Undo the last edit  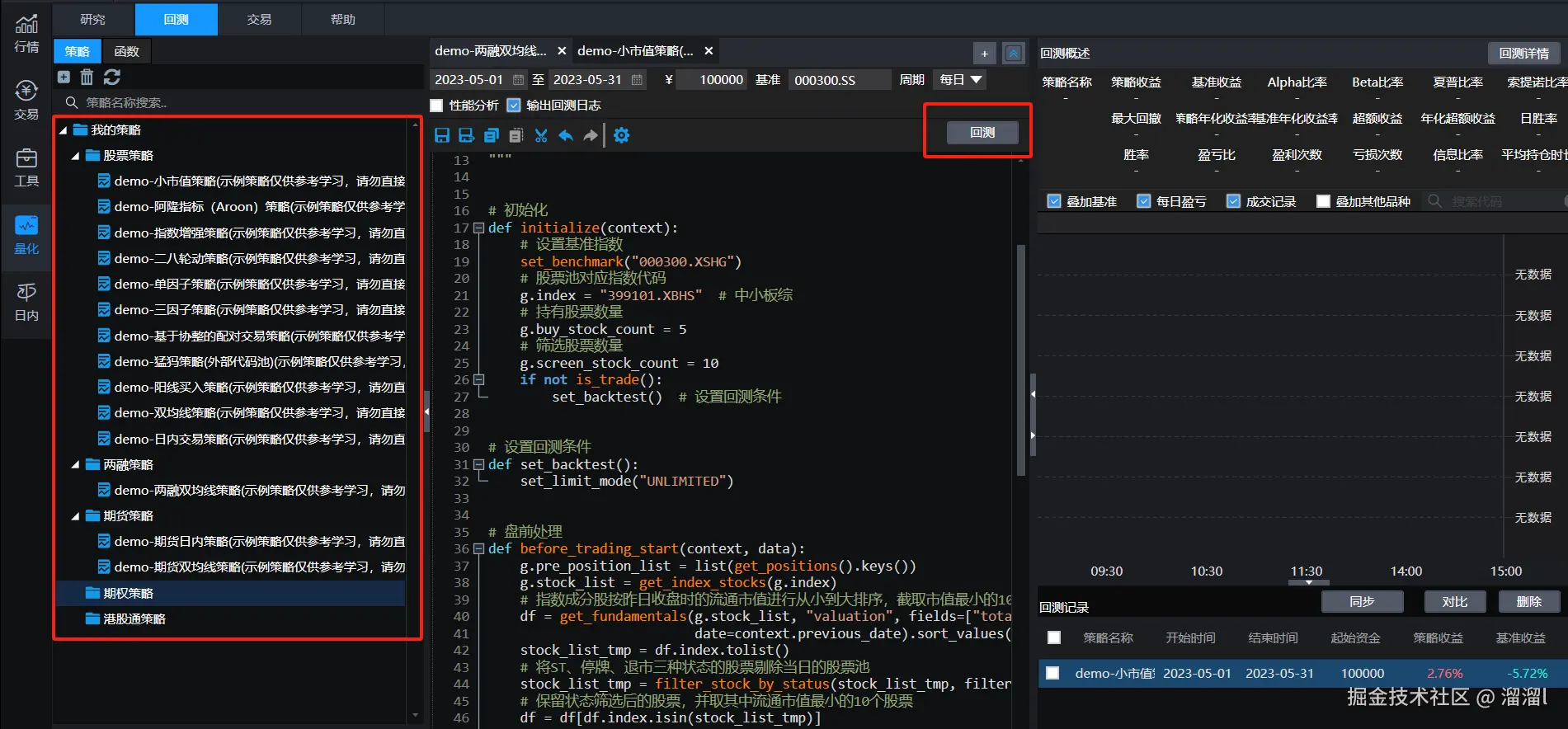click(566, 135)
